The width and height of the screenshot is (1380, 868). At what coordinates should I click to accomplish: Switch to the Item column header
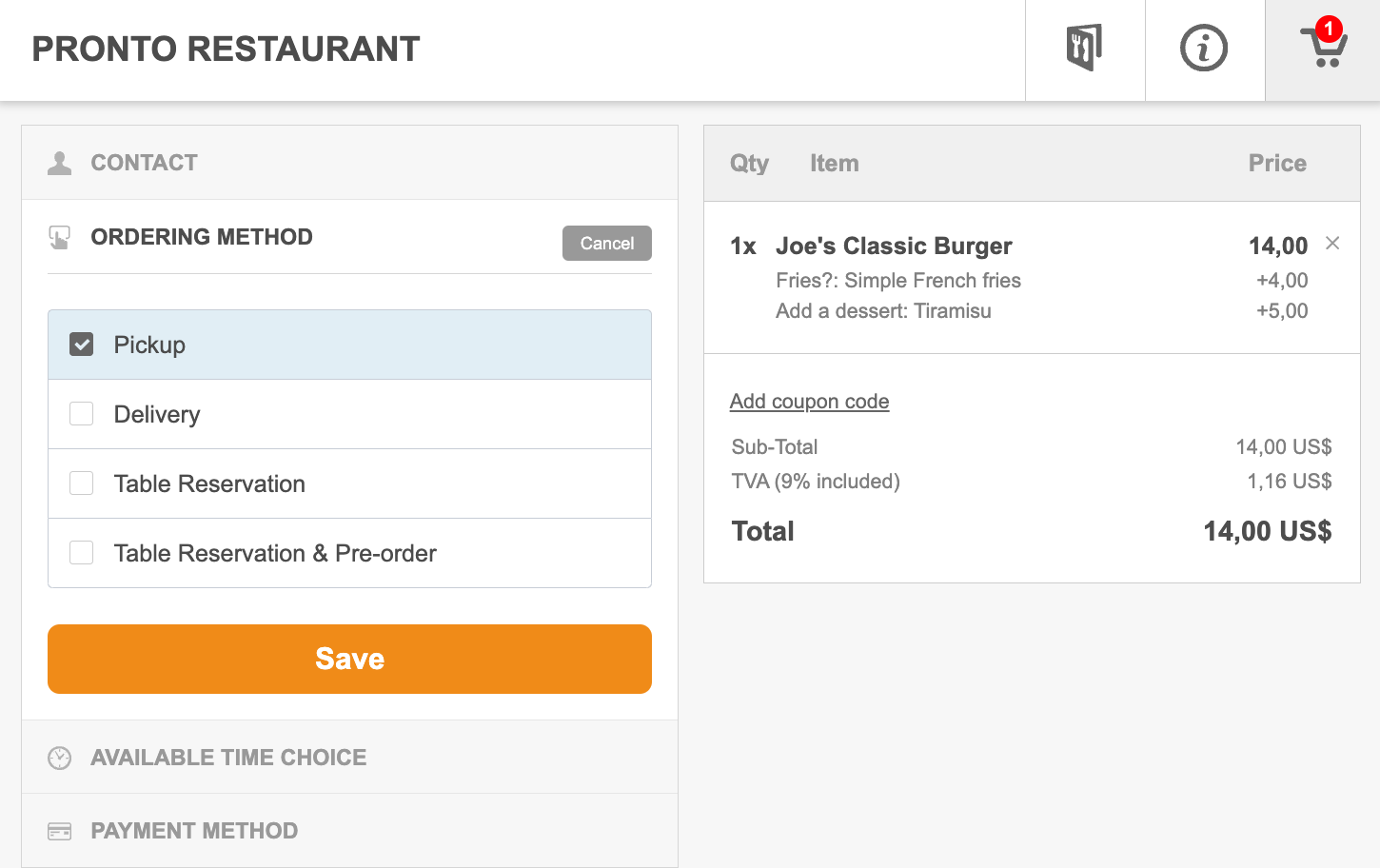(x=834, y=163)
